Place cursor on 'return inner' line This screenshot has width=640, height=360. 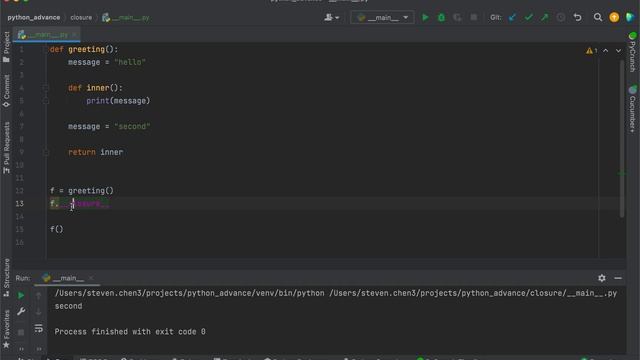pyautogui.click(x=96, y=152)
